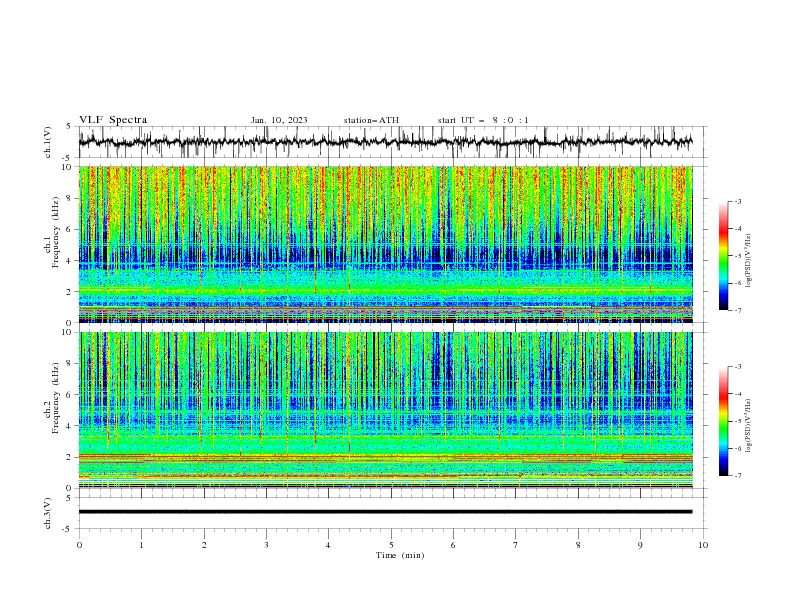792x612 pixels.
Task: Click the "ch.2 Frequency (kHz)" axis label
Action: click(x=53, y=397)
